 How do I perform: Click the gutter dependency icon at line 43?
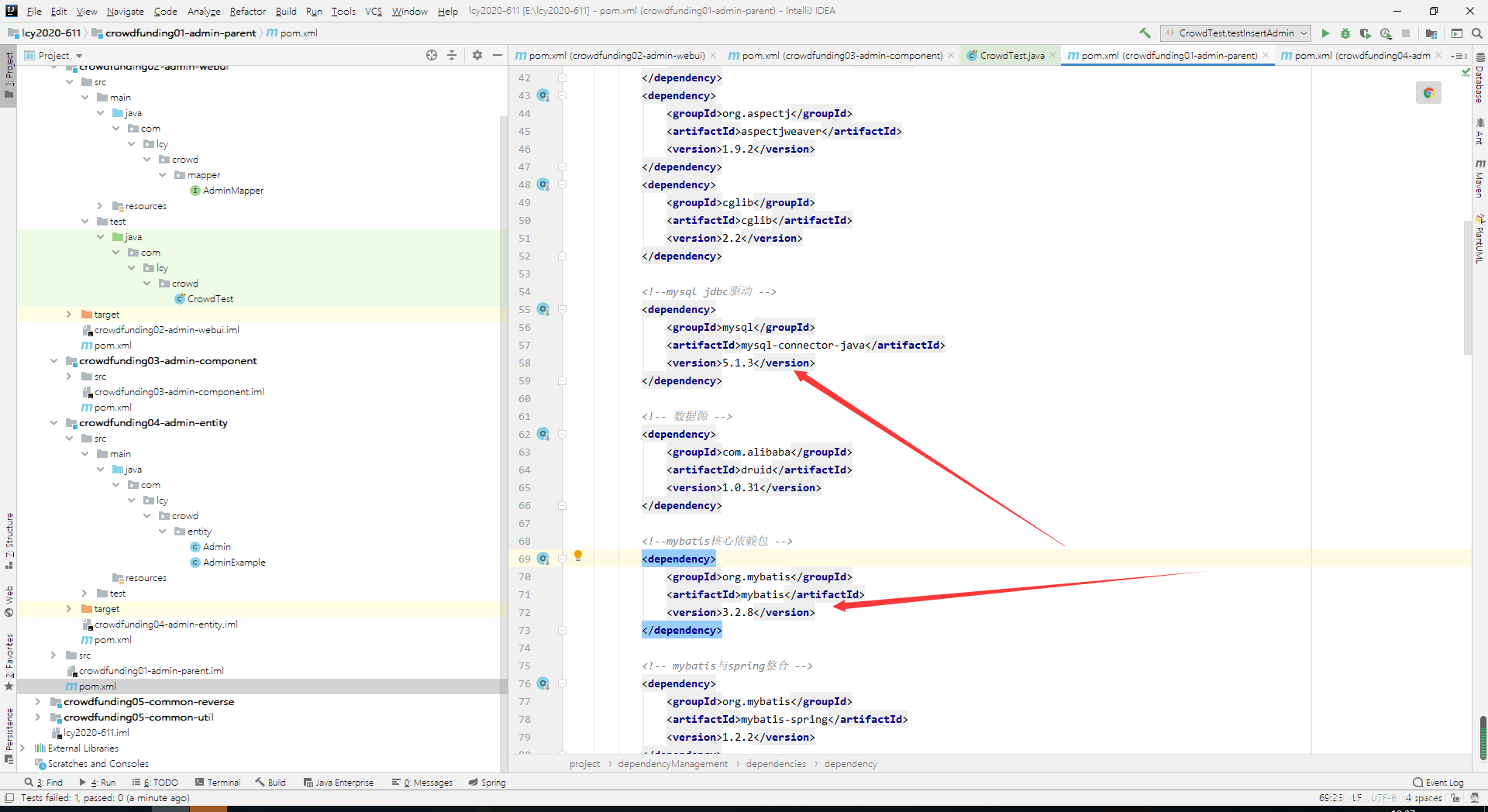click(543, 95)
